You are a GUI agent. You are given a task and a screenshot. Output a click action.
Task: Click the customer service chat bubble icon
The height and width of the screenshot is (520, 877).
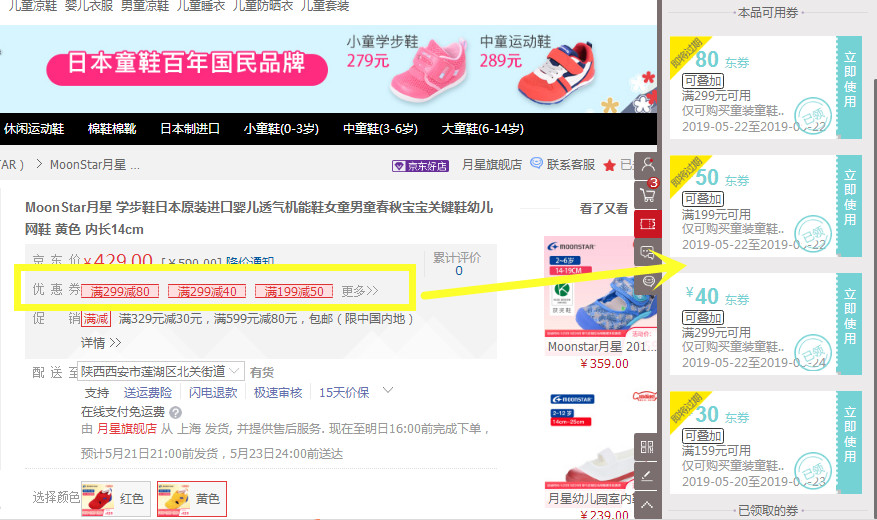click(x=536, y=163)
